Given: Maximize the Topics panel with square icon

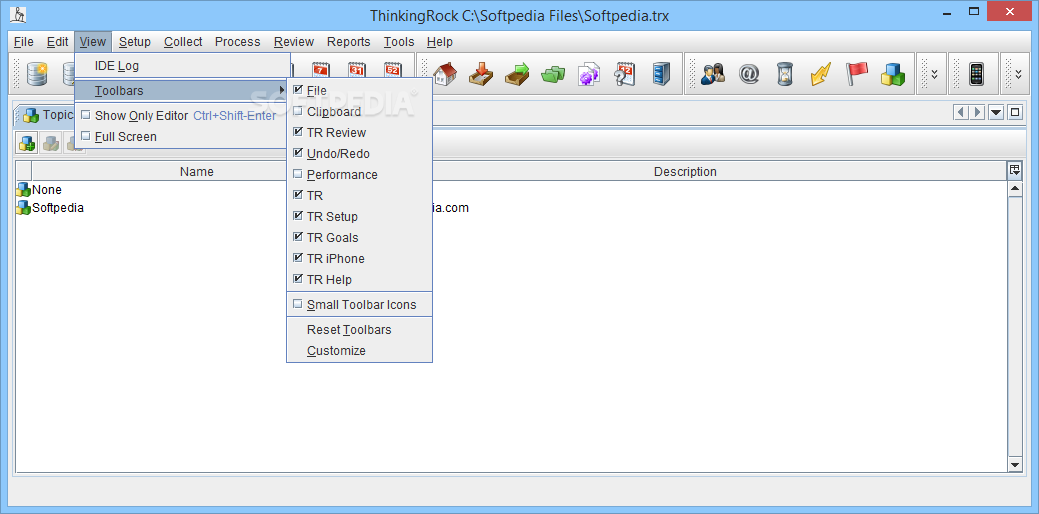Looking at the screenshot, I should pyautogui.click(x=1014, y=113).
